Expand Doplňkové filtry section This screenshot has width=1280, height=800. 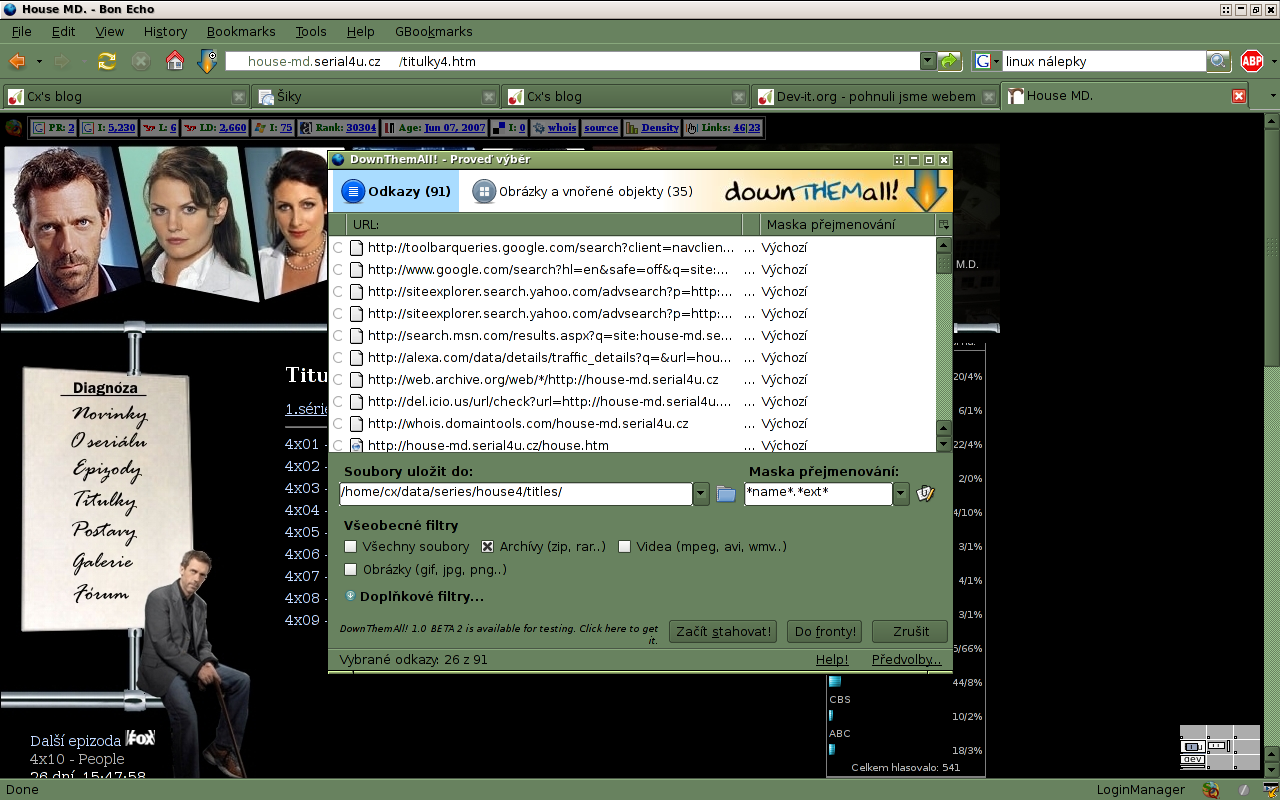pos(414,597)
